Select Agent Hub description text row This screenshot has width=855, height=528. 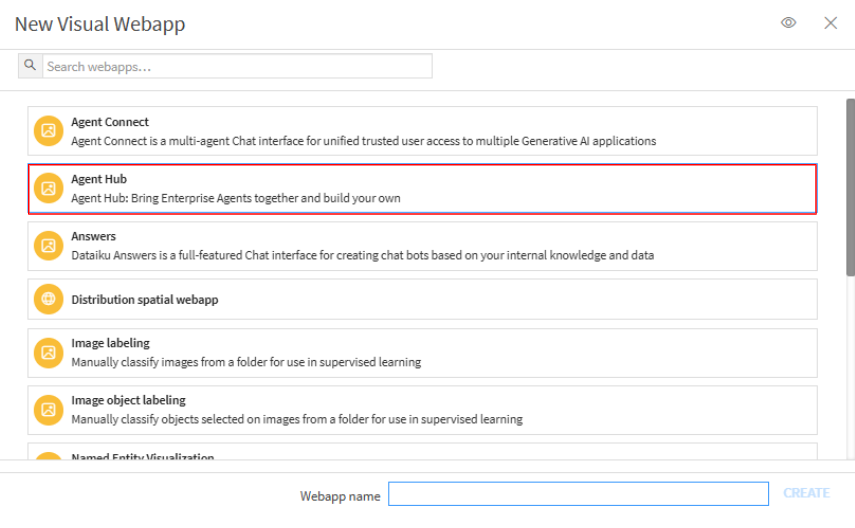coord(236,198)
